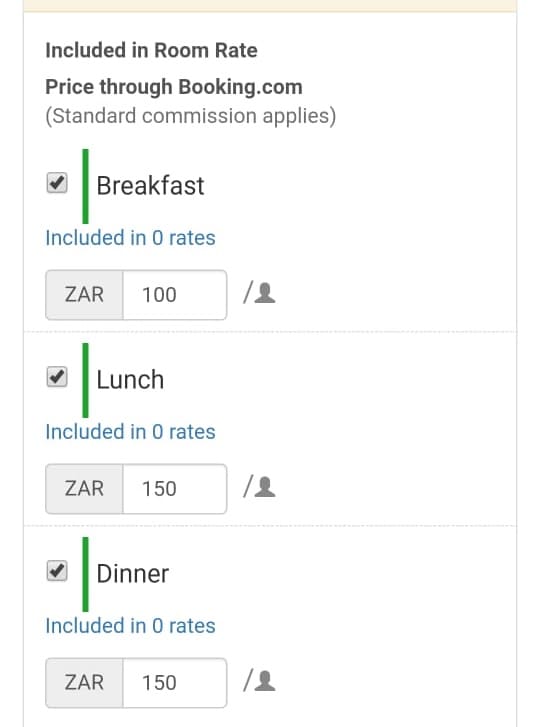
Task: Click the 'Included in Room Rate' heading
Action: point(152,50)
